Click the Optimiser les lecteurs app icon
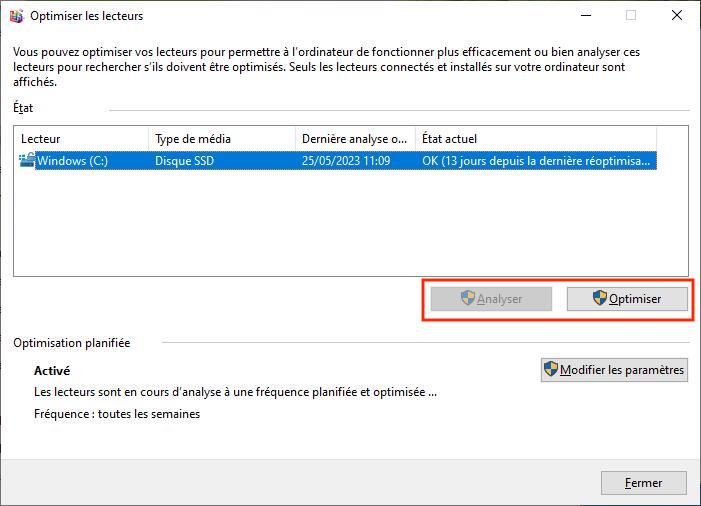This screenshot has height=506, width=701. pos(16,16)
